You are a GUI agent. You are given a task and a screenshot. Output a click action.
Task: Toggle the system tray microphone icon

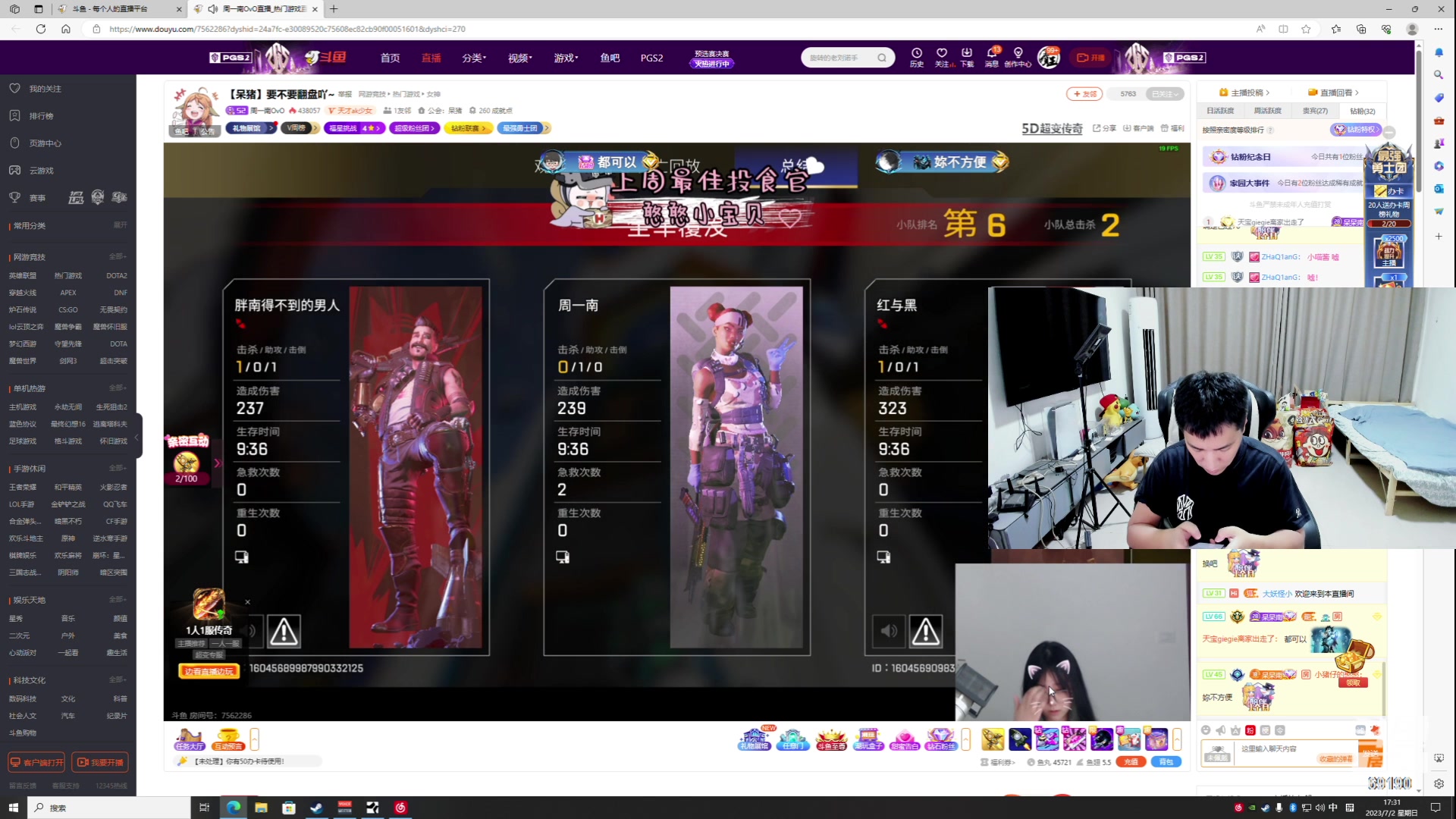click(1279, 808)
